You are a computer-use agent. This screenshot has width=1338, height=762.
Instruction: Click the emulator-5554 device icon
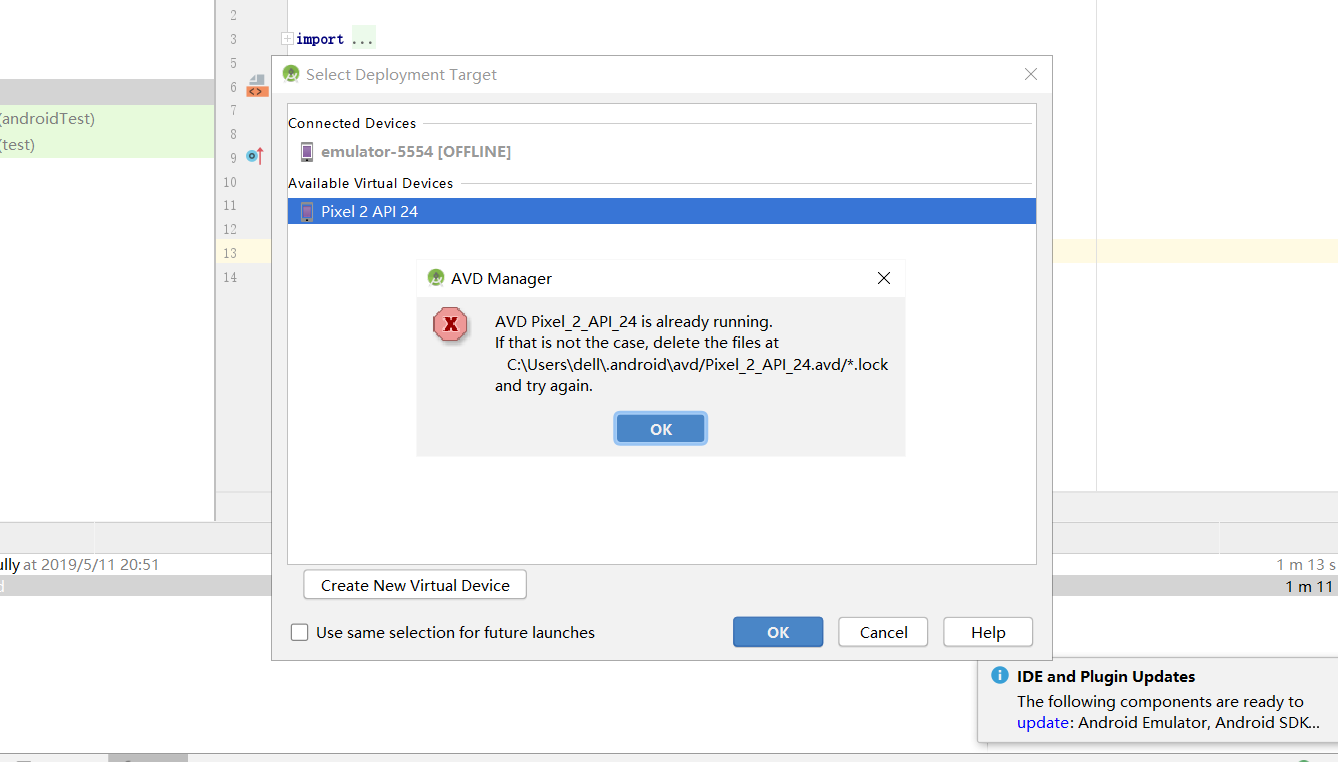(x=307, y=152)
